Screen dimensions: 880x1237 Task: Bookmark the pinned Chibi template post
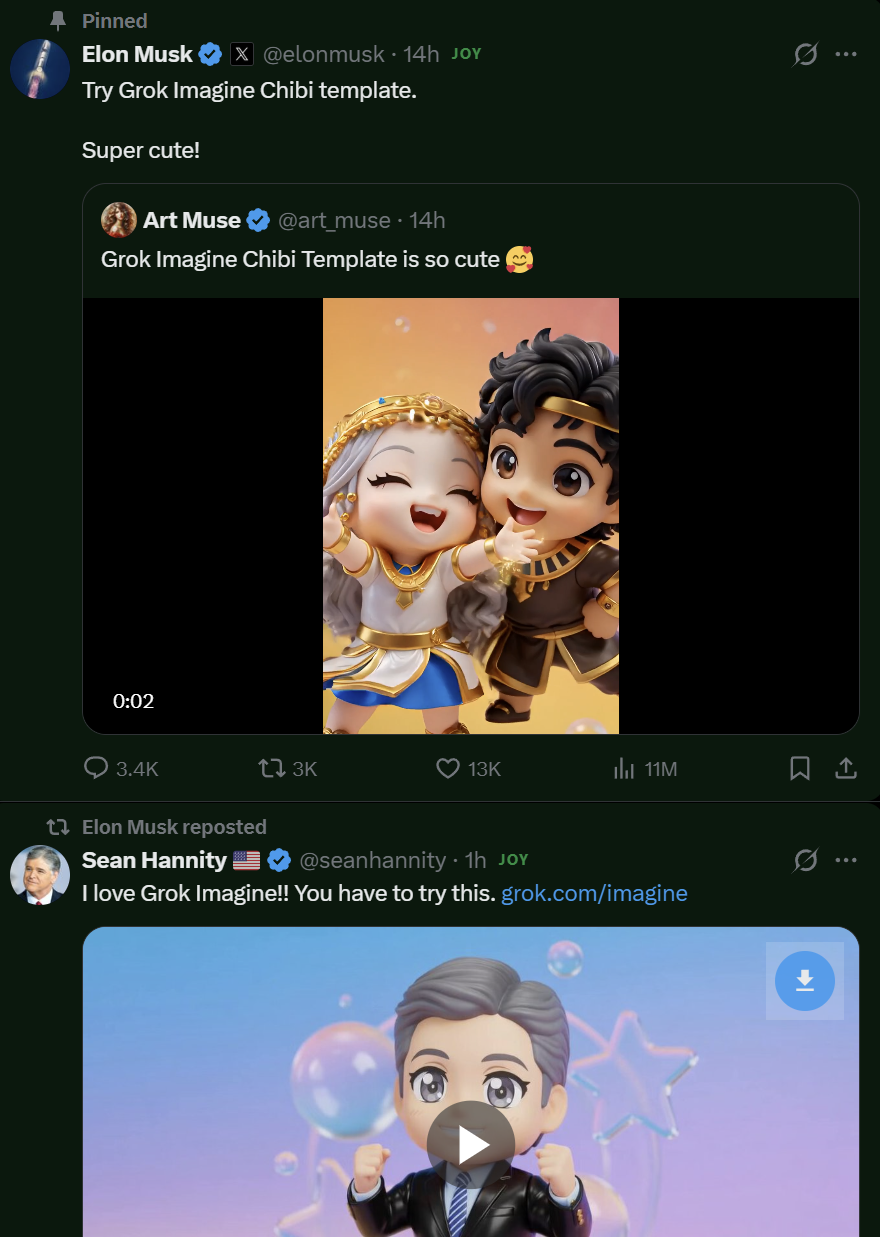coord(800,768)
